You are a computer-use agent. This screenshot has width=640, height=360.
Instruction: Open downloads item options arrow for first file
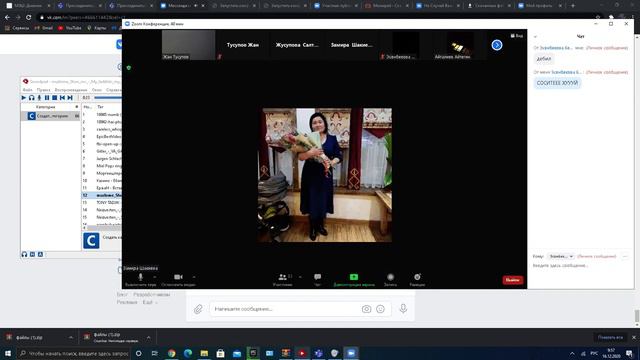pos(71,338)
